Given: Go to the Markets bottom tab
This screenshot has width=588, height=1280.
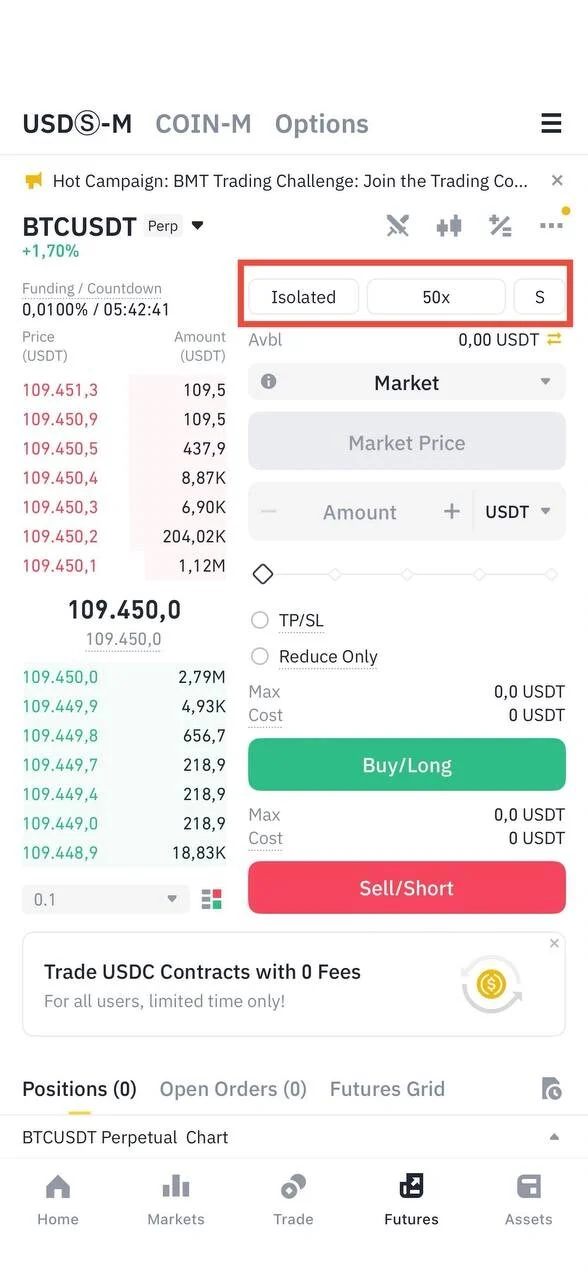Looking at the screenshot, I should coord(176,1199).
